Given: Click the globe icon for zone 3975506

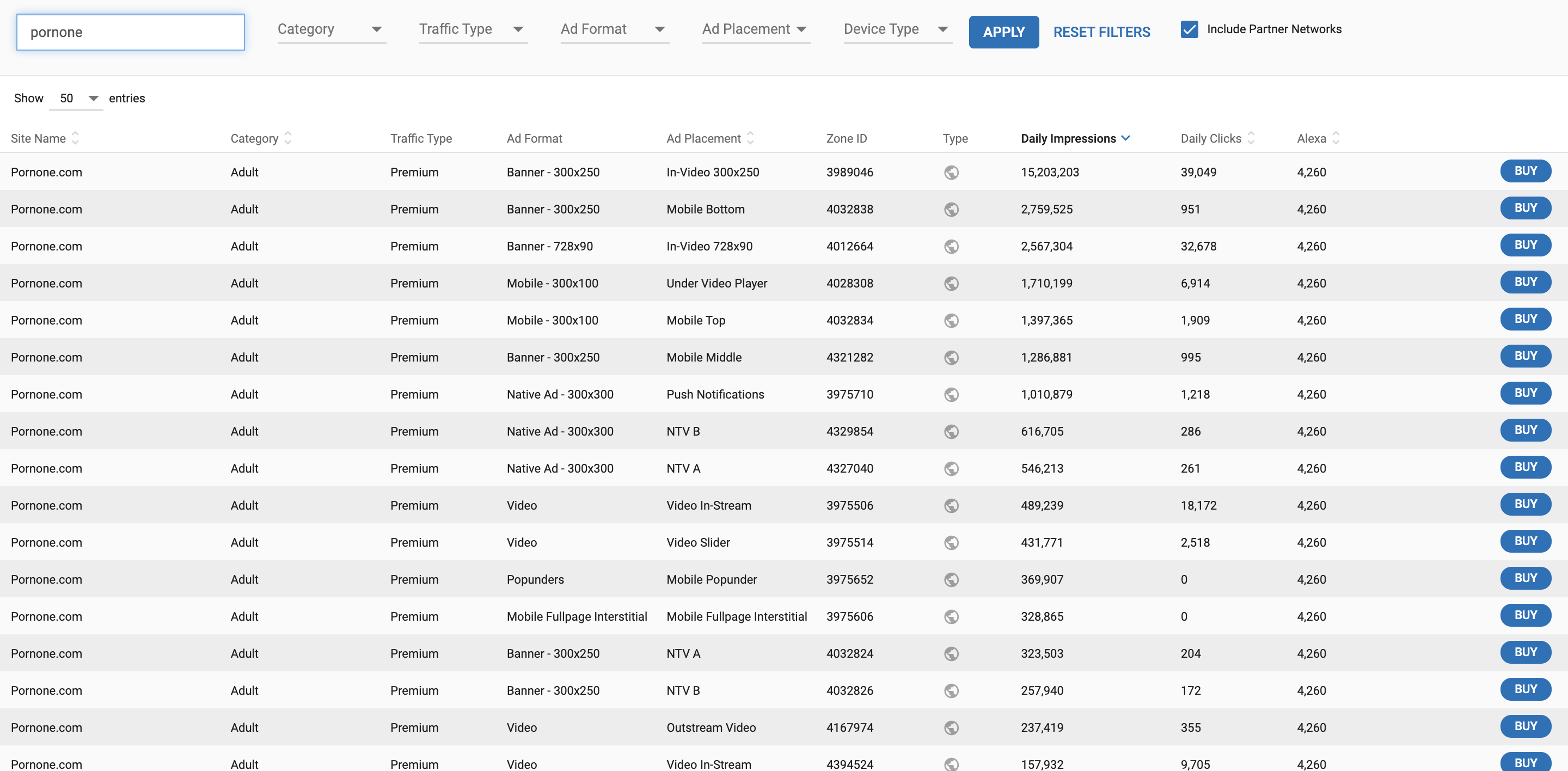Looking at the screenshot, I should pyautogui.click(x=951, y=506).
